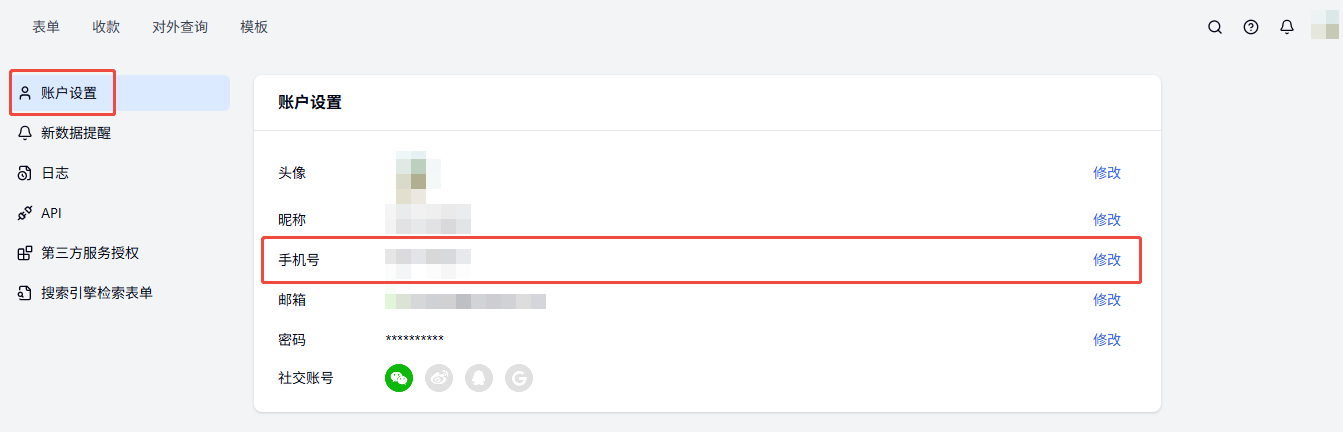Click the profile avatar thumbnail in 头像 row
Screen dimensions: 1343x432
click(412, 174)
